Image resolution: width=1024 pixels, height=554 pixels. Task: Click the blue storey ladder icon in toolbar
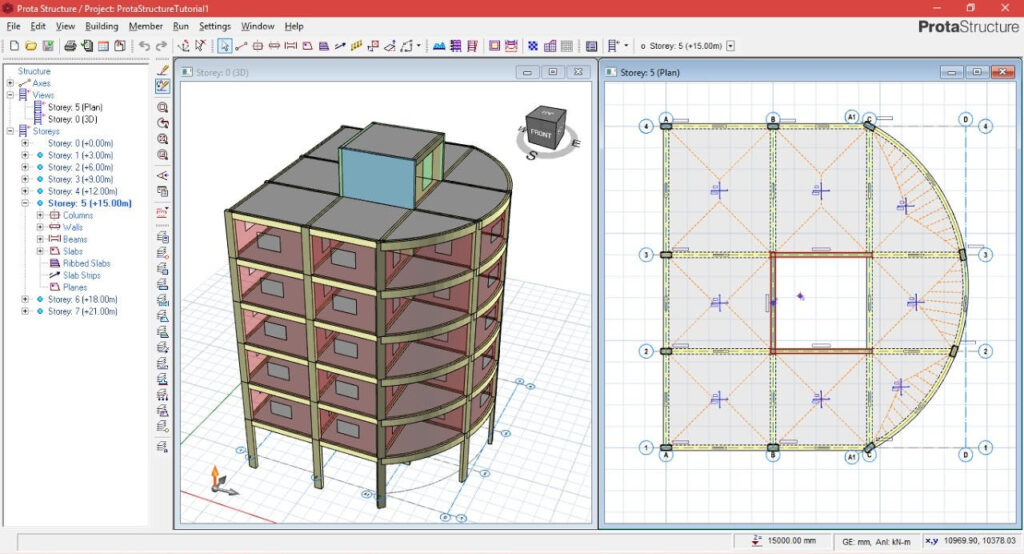pos(613,46)
